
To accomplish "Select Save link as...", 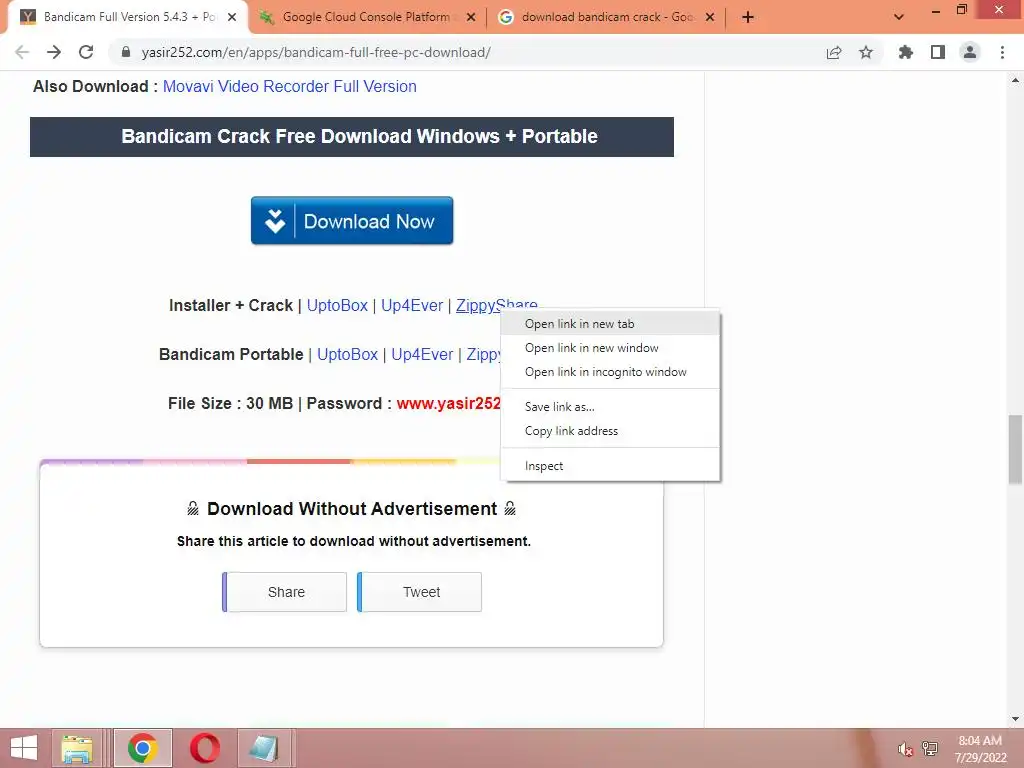I will point(611,407).
